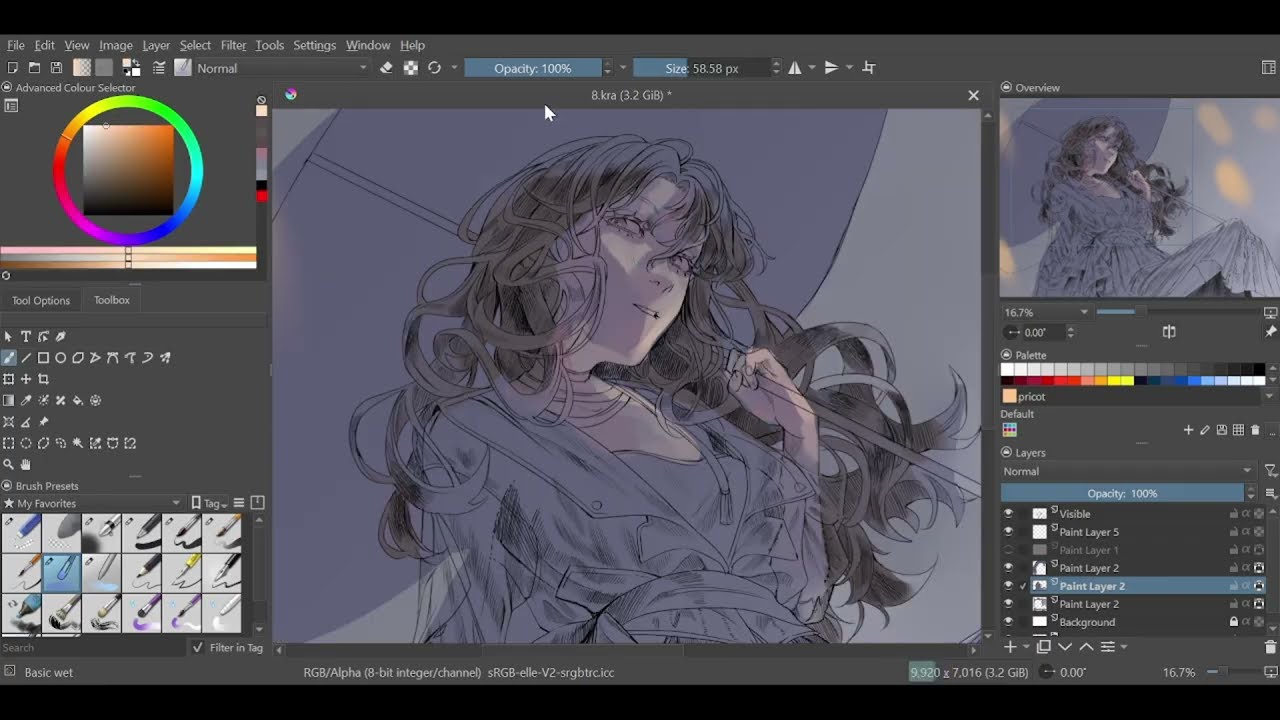Open the Add layer dropdown arrow
The image size is (1280, 720).
[1026, 647]
